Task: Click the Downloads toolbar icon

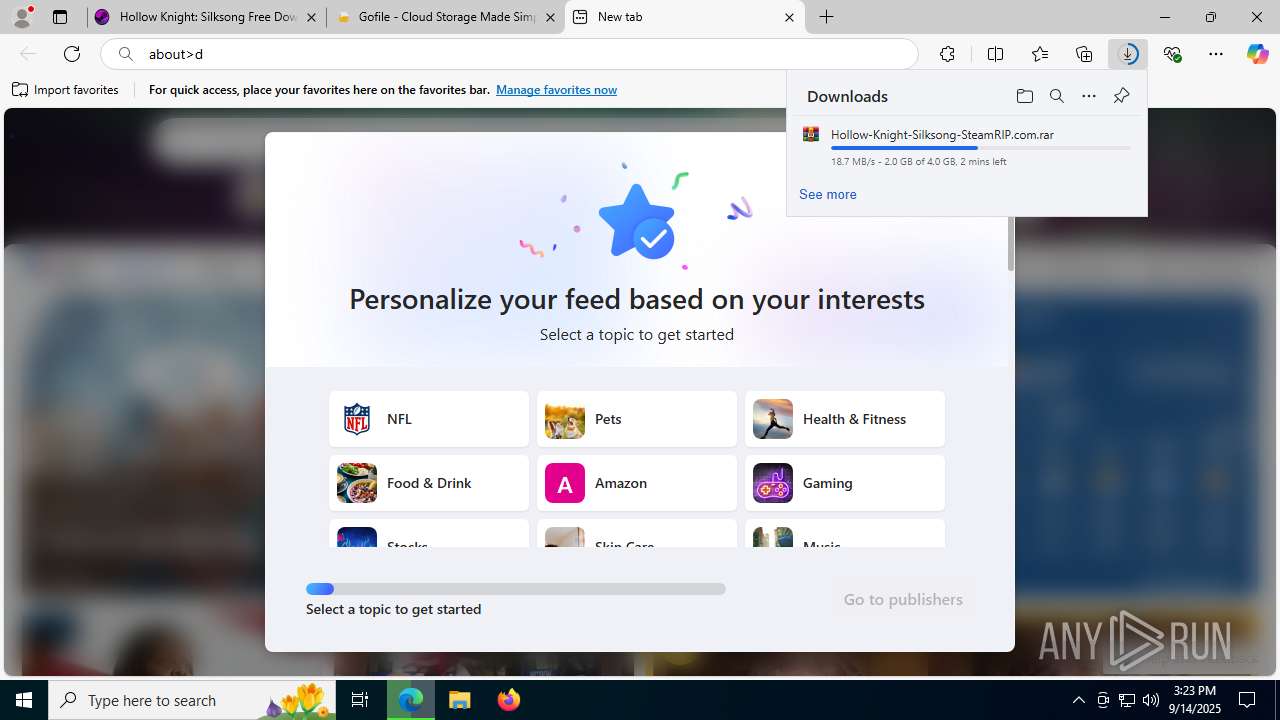Action: click(1128, 54)
